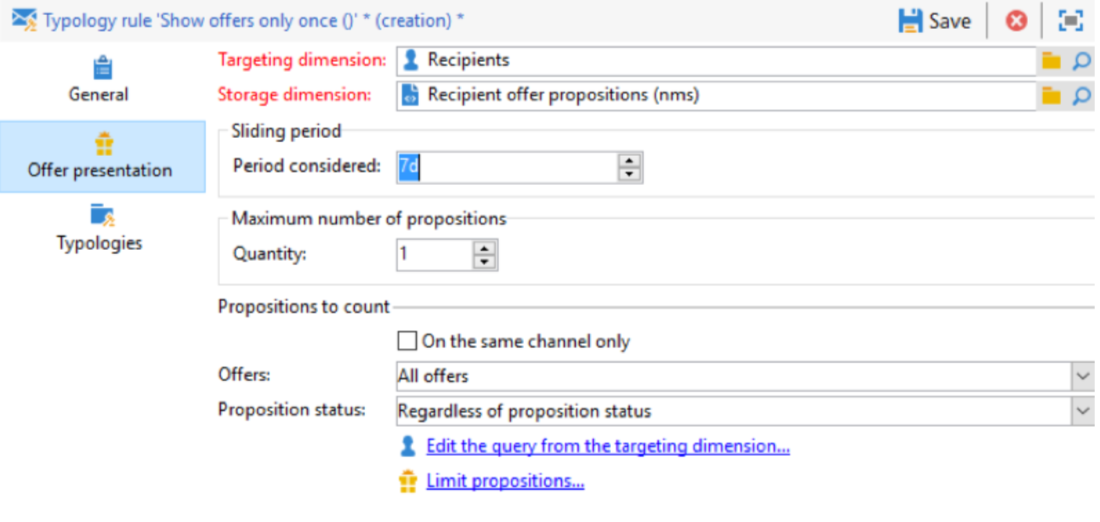The image size is (1100, 522).
Task: Increase Quantity with the up arrow
Action: pyautogui.click(x=484, y=248)
